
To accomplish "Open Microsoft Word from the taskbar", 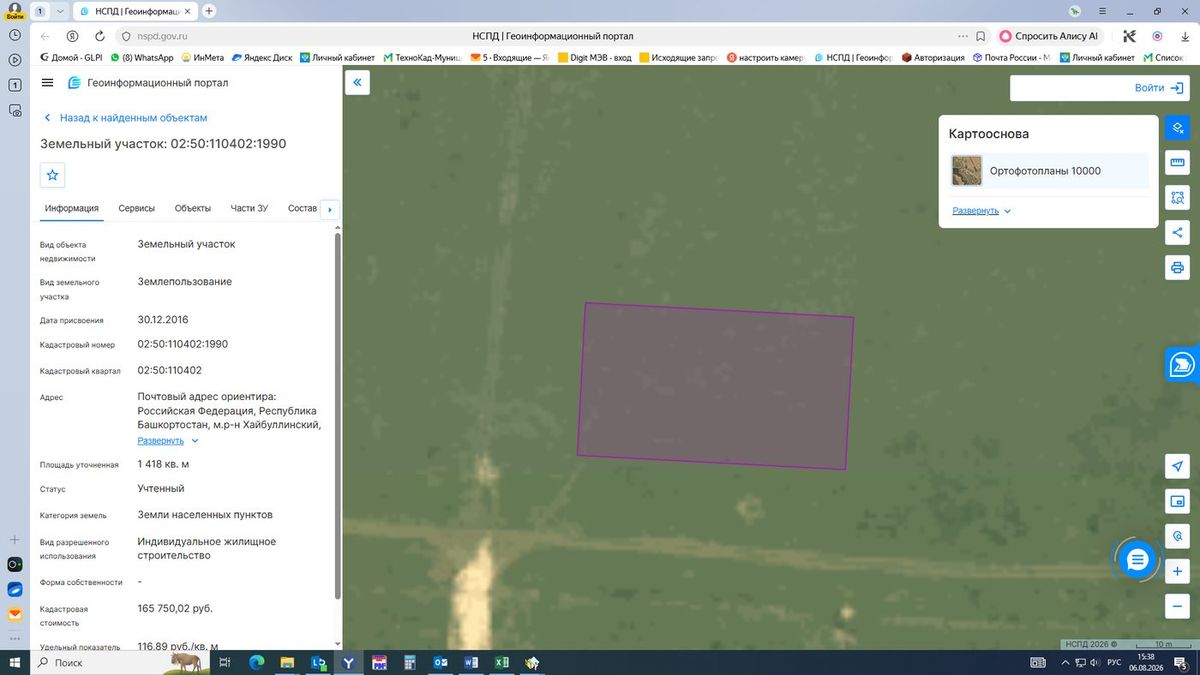I will pyautogui.click(x=471, y=662).
